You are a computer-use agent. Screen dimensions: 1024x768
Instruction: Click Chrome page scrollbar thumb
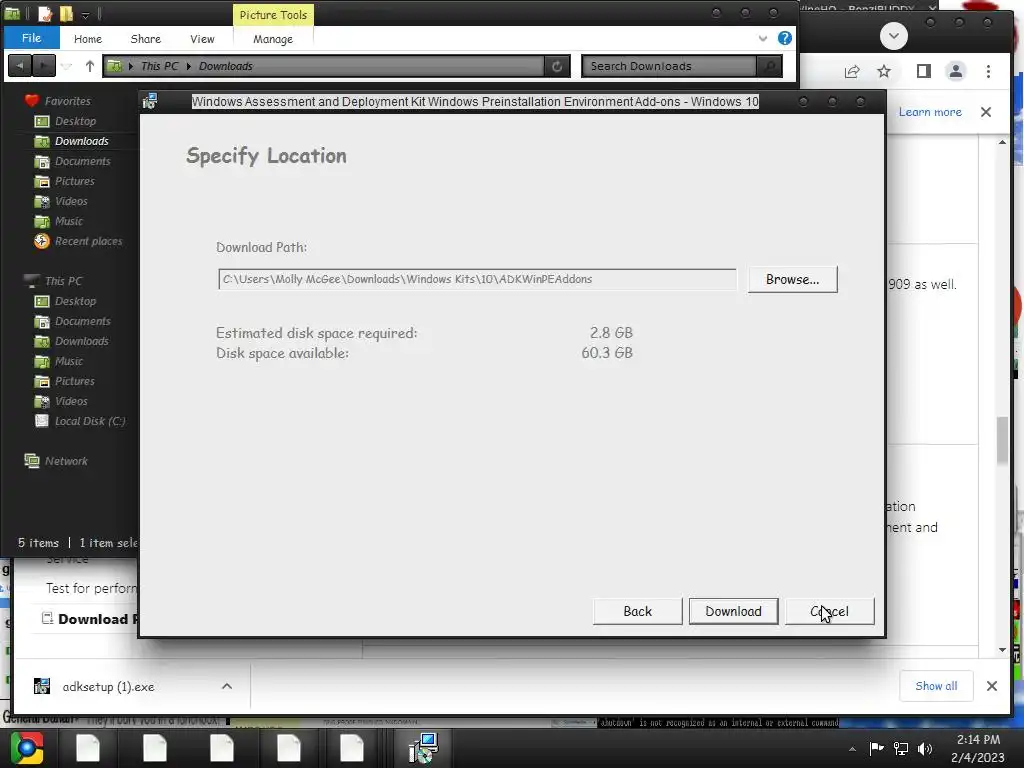tap(1002, 441)
